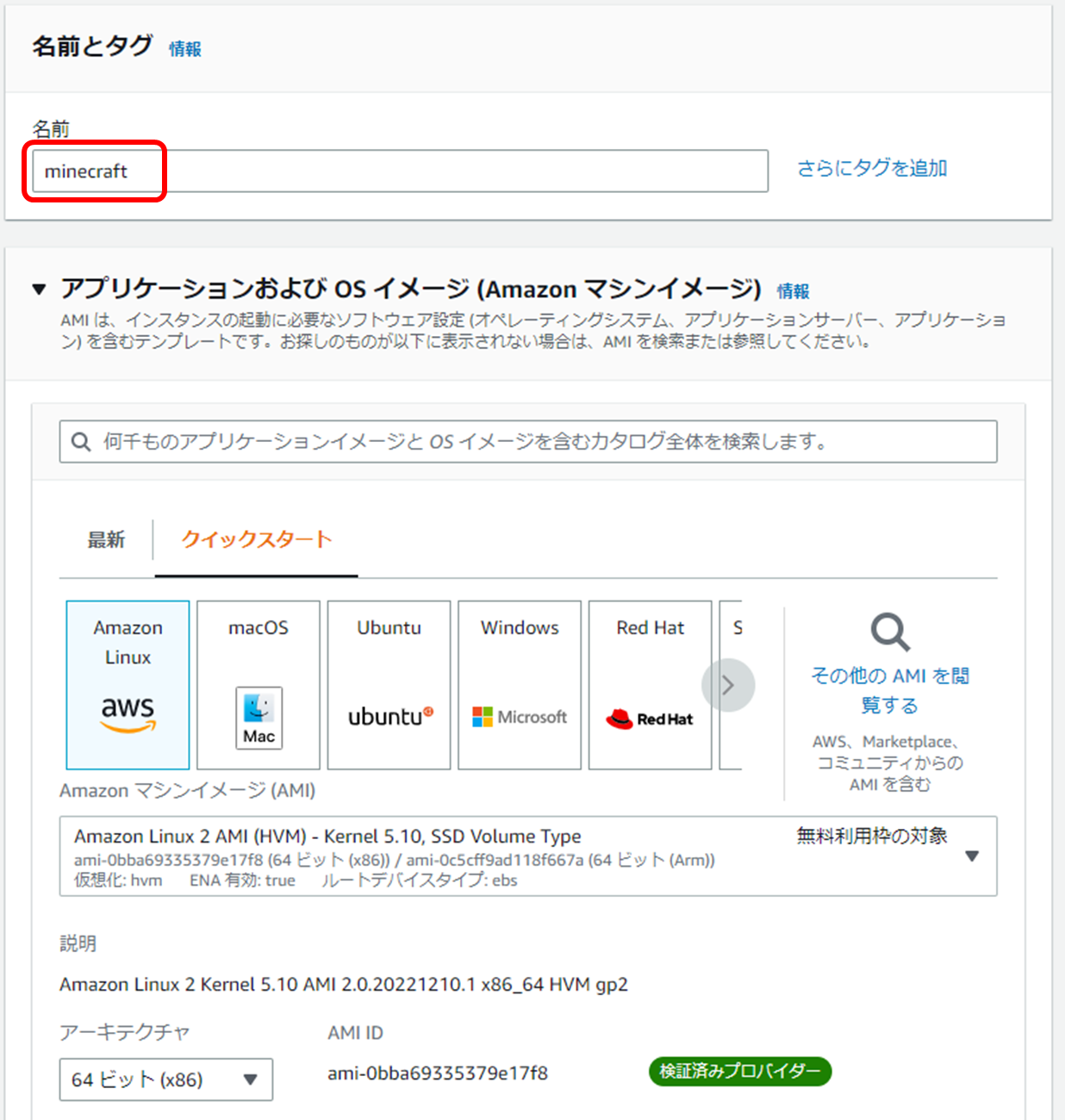Select the Amazon Linux AMI tile
This screenshot has height=1120, width=1065.
tap(127, 685)
